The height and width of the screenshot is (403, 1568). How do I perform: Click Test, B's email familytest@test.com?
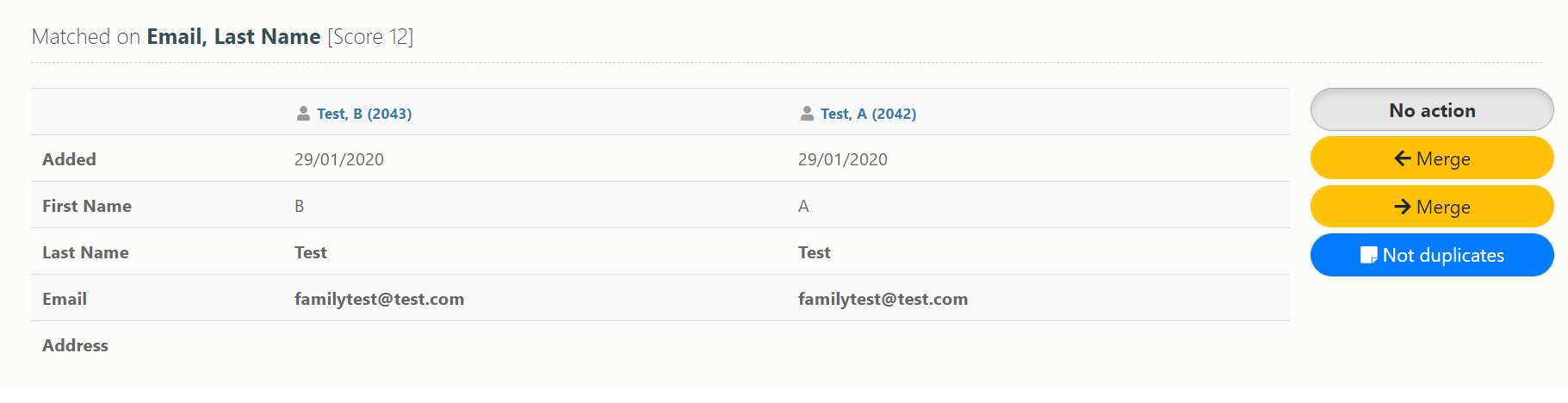[379, 299]
